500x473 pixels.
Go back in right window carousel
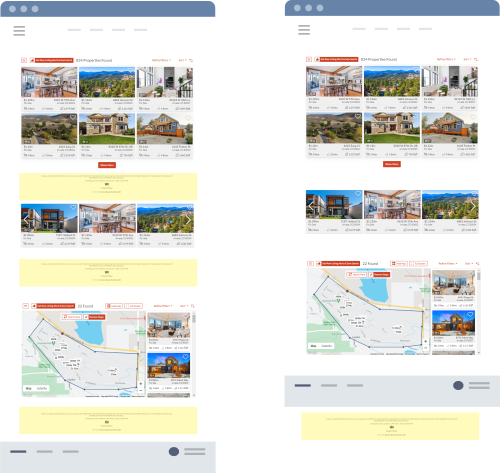click(x=311, y=206)
